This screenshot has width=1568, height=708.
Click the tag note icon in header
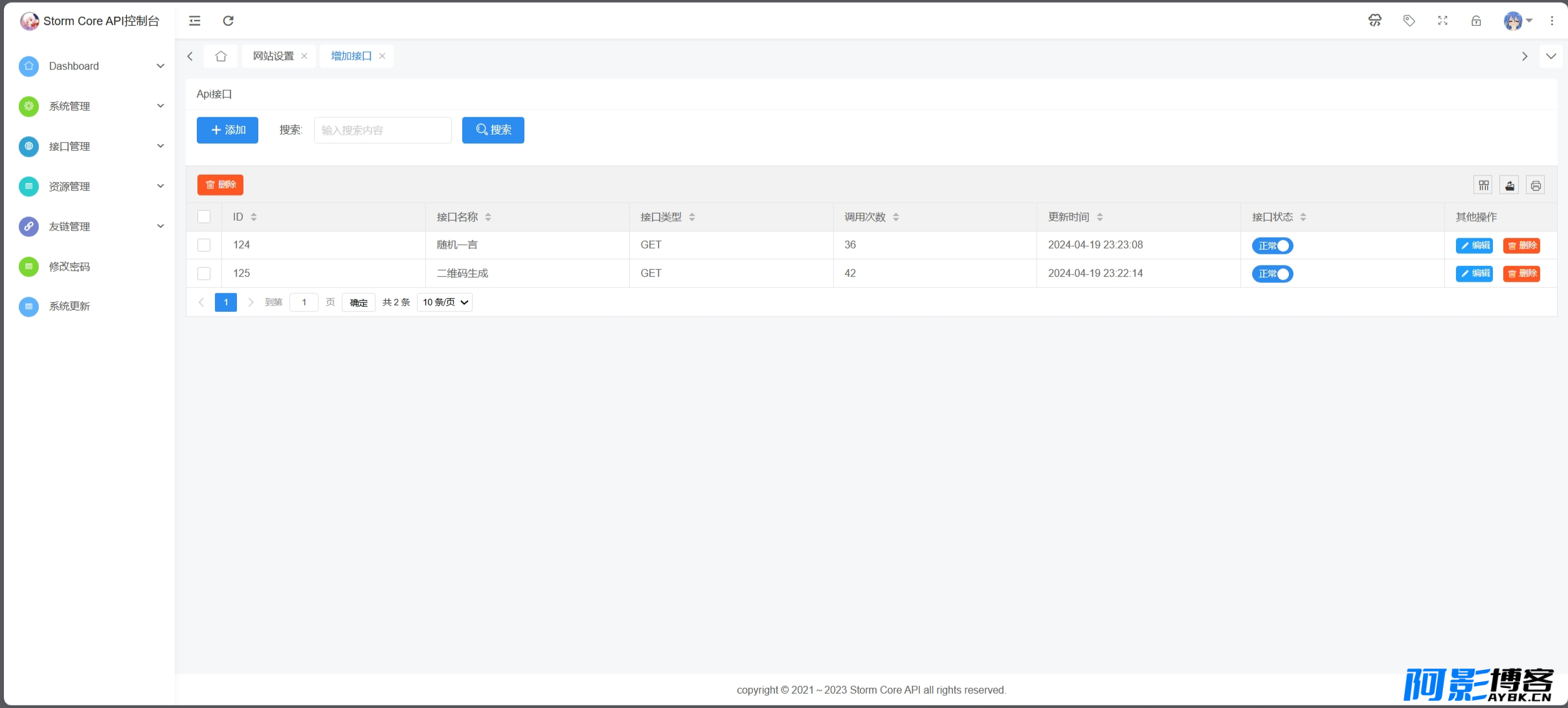pos(1409,21)
